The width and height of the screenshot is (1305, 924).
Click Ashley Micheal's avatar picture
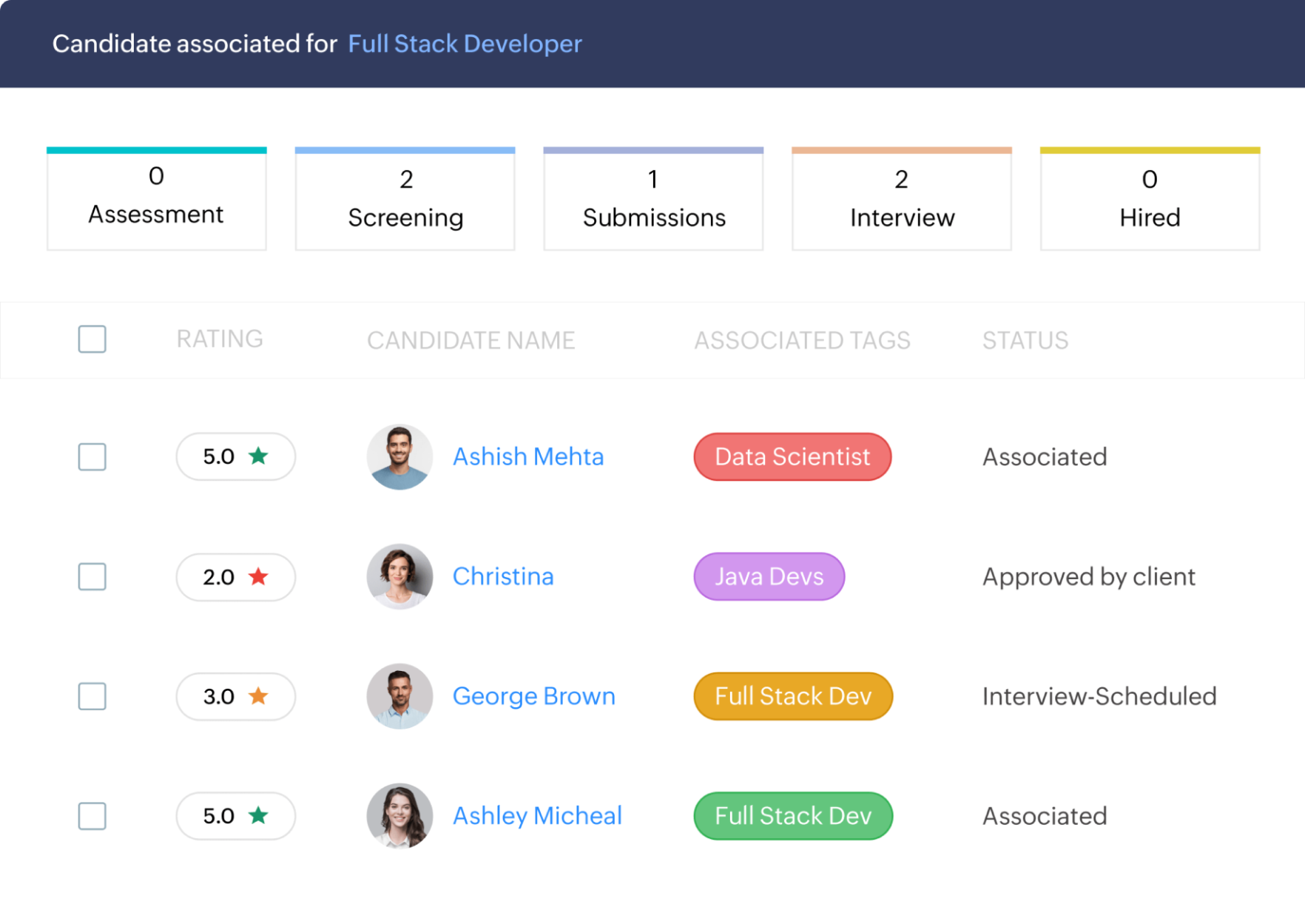[x=399, y=816]
